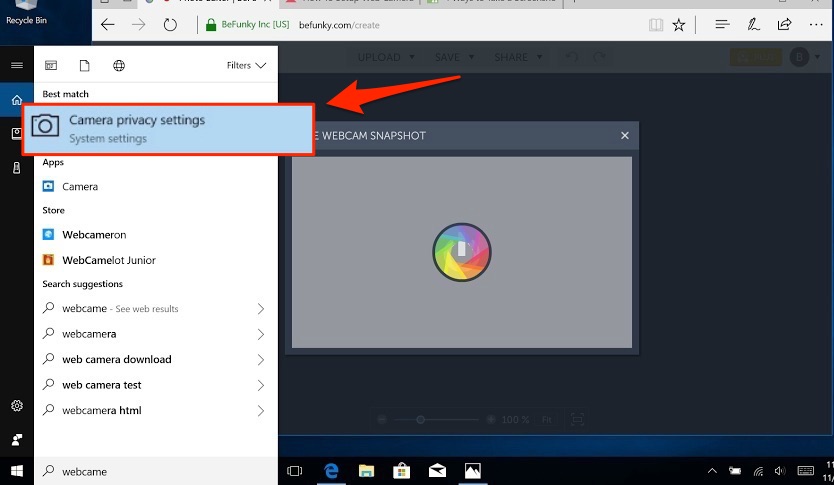Open Edge more options menu
This screenshot has height=485, width=834.
pyautogui.click(x=816, y=24)
